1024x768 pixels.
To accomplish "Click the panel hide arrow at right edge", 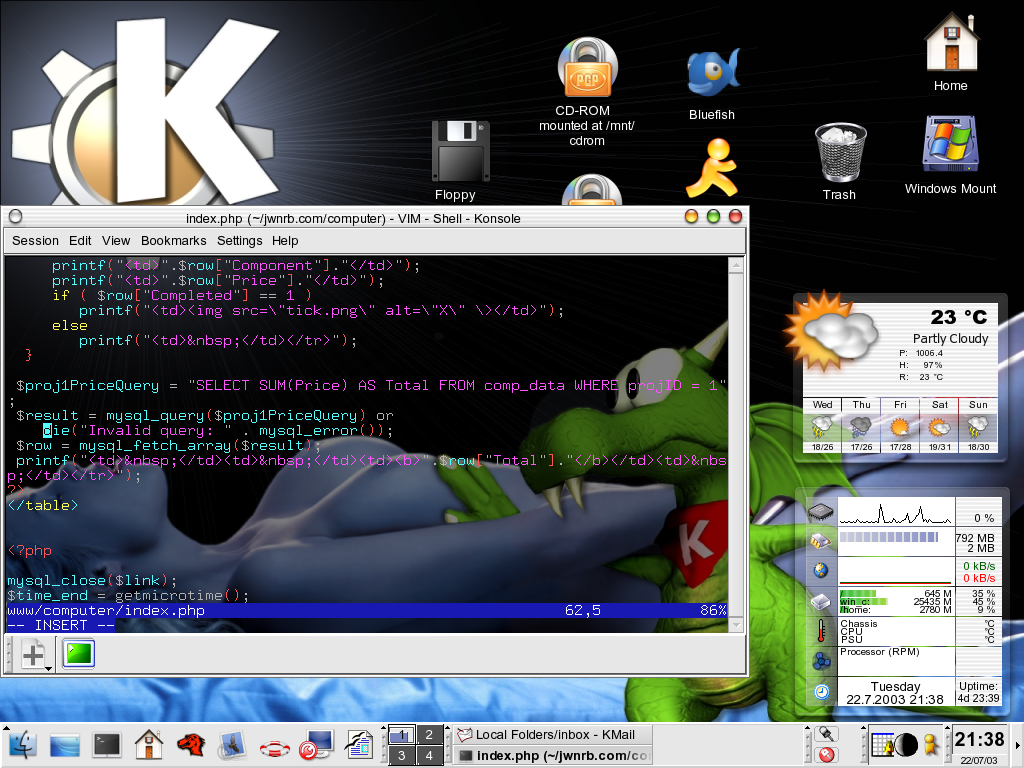I will tap(1017, 745).
